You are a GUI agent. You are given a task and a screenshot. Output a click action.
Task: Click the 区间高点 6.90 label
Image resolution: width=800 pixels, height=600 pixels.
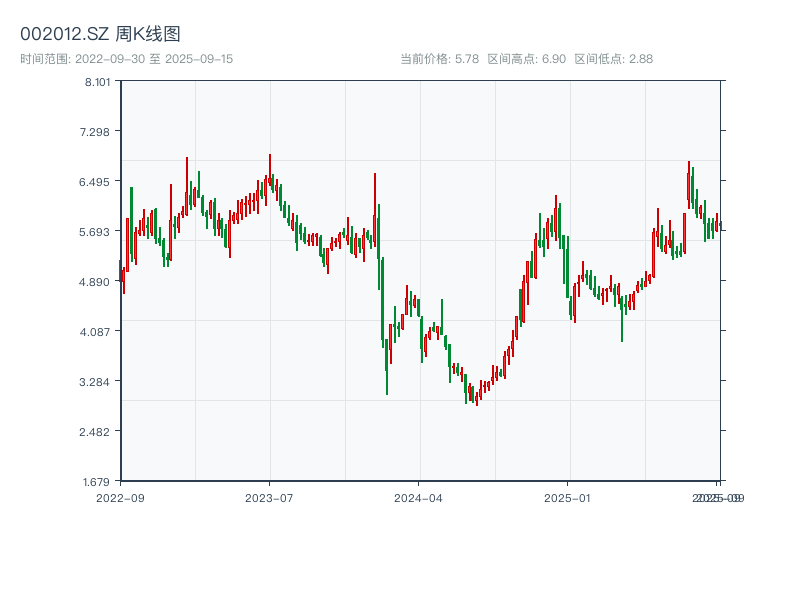click(x=526, y=59)
